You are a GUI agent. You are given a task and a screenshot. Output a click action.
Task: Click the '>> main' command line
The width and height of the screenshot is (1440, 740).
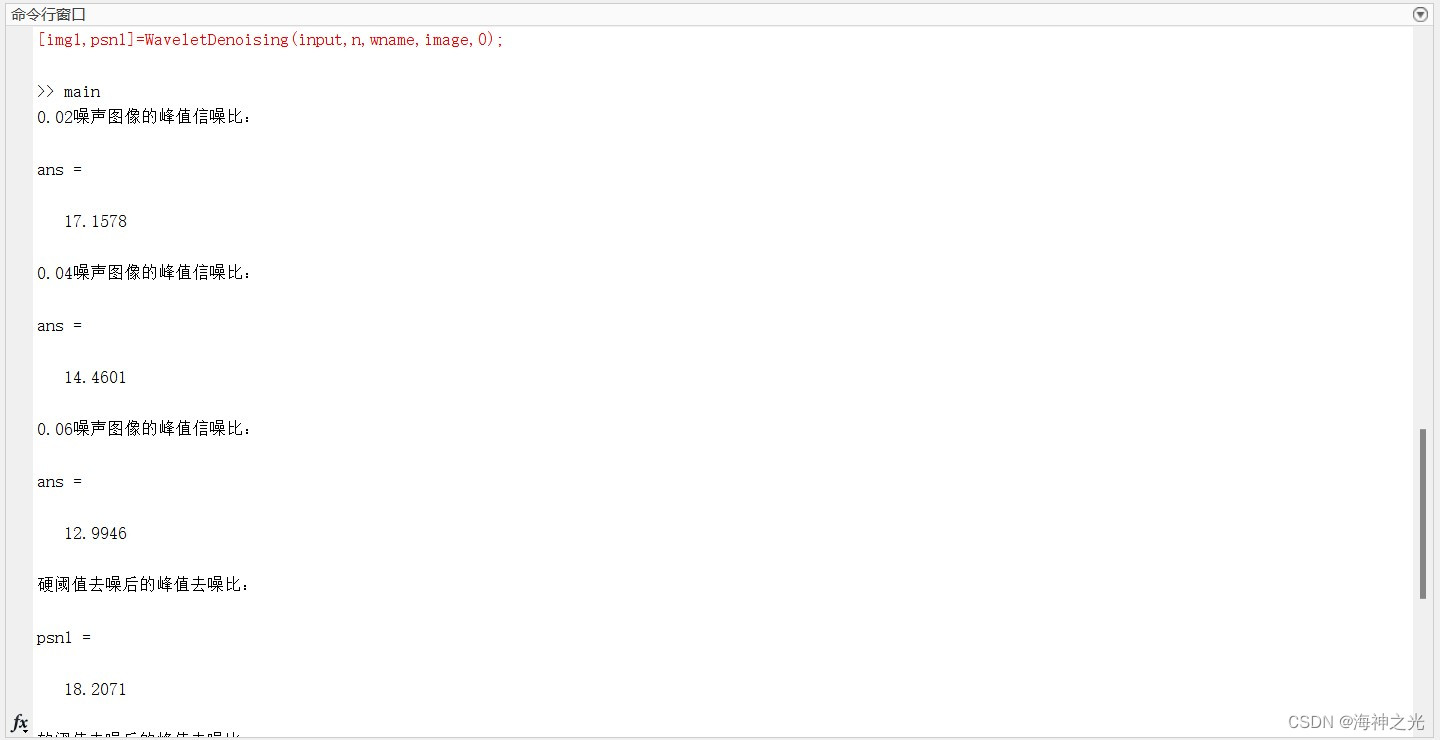69,92
